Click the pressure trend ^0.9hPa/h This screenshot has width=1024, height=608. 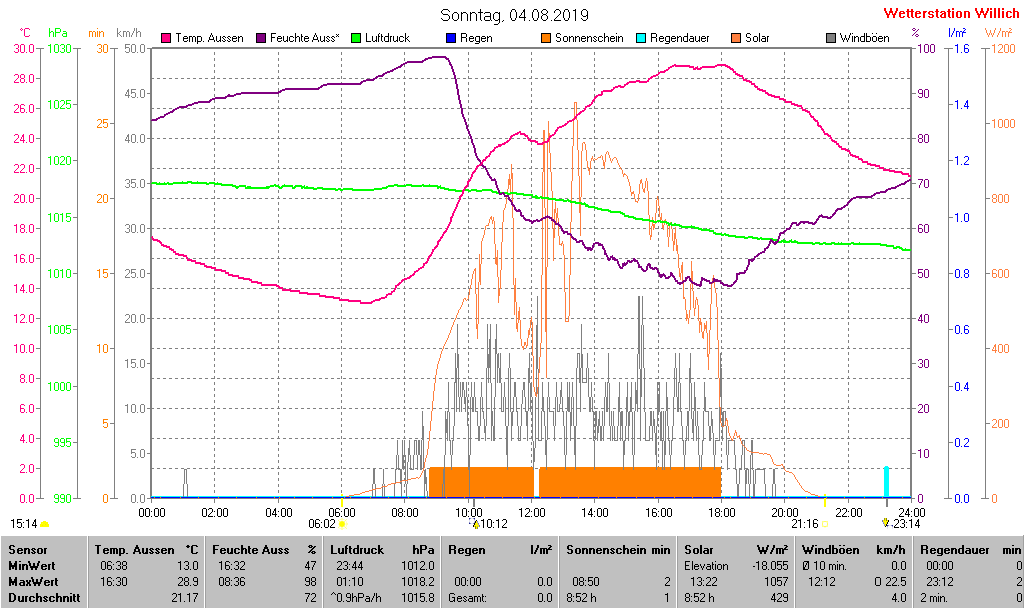tap(356, 597)
